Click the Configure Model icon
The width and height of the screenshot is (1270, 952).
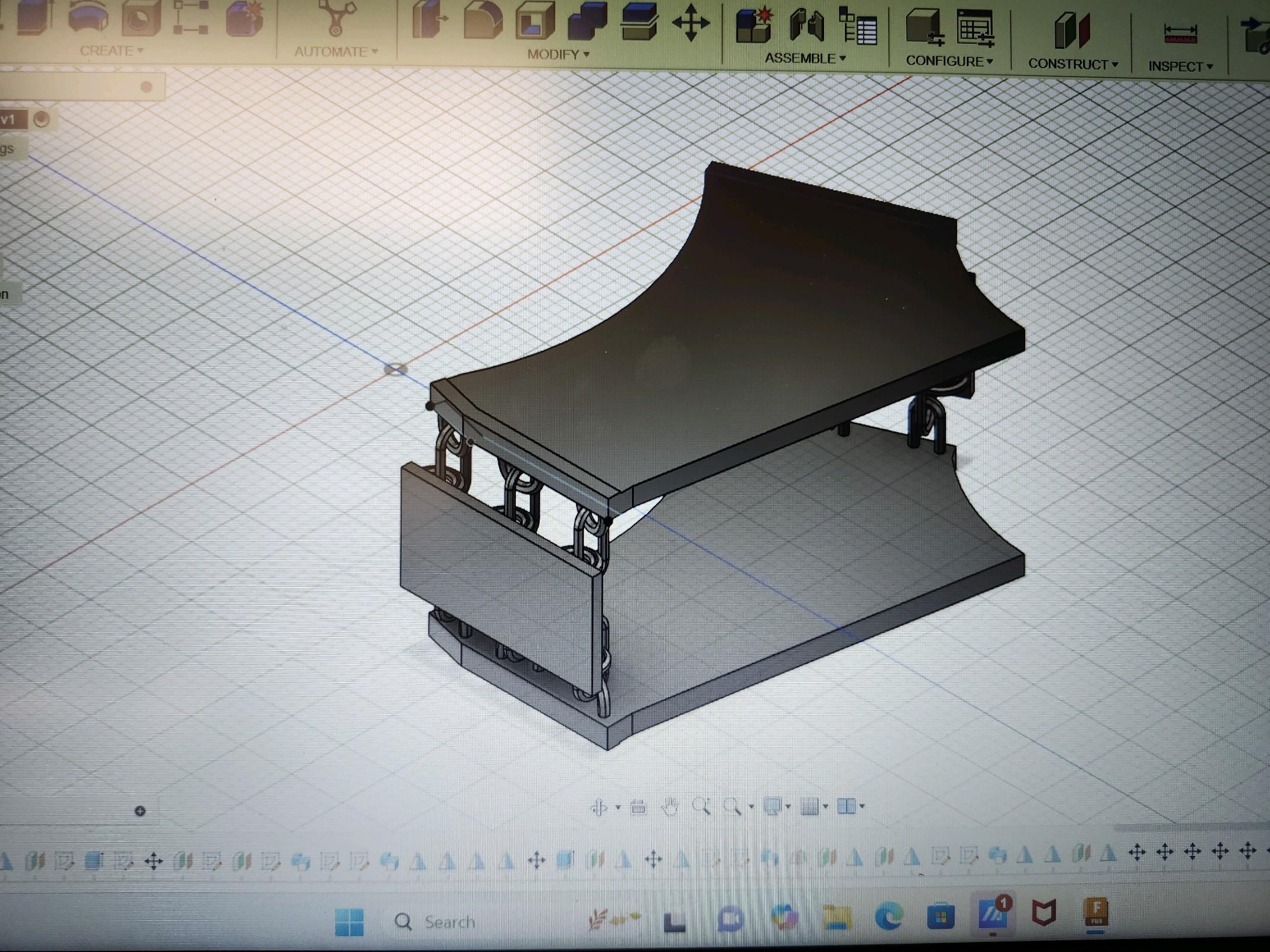pyautogui.click(x=925, y=28)
